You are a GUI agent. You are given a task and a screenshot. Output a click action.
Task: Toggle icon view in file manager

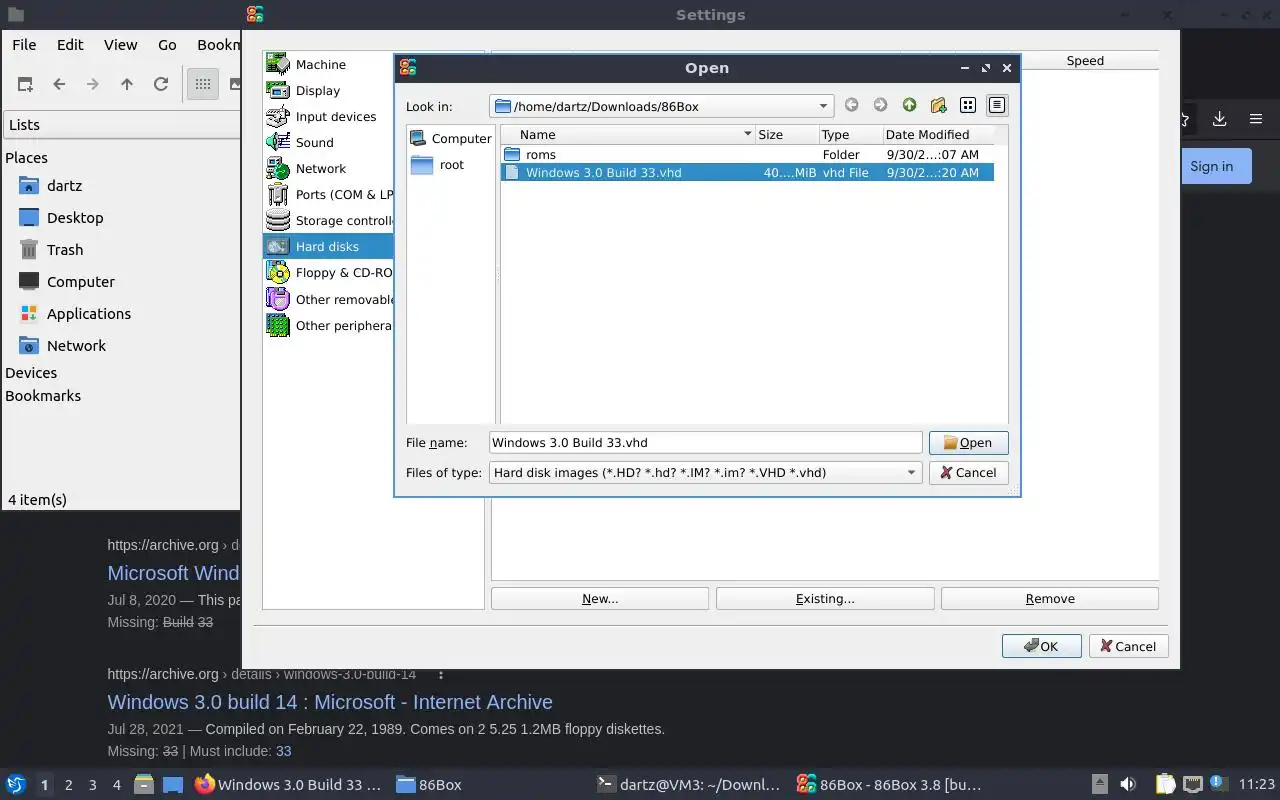coord(203,85)
